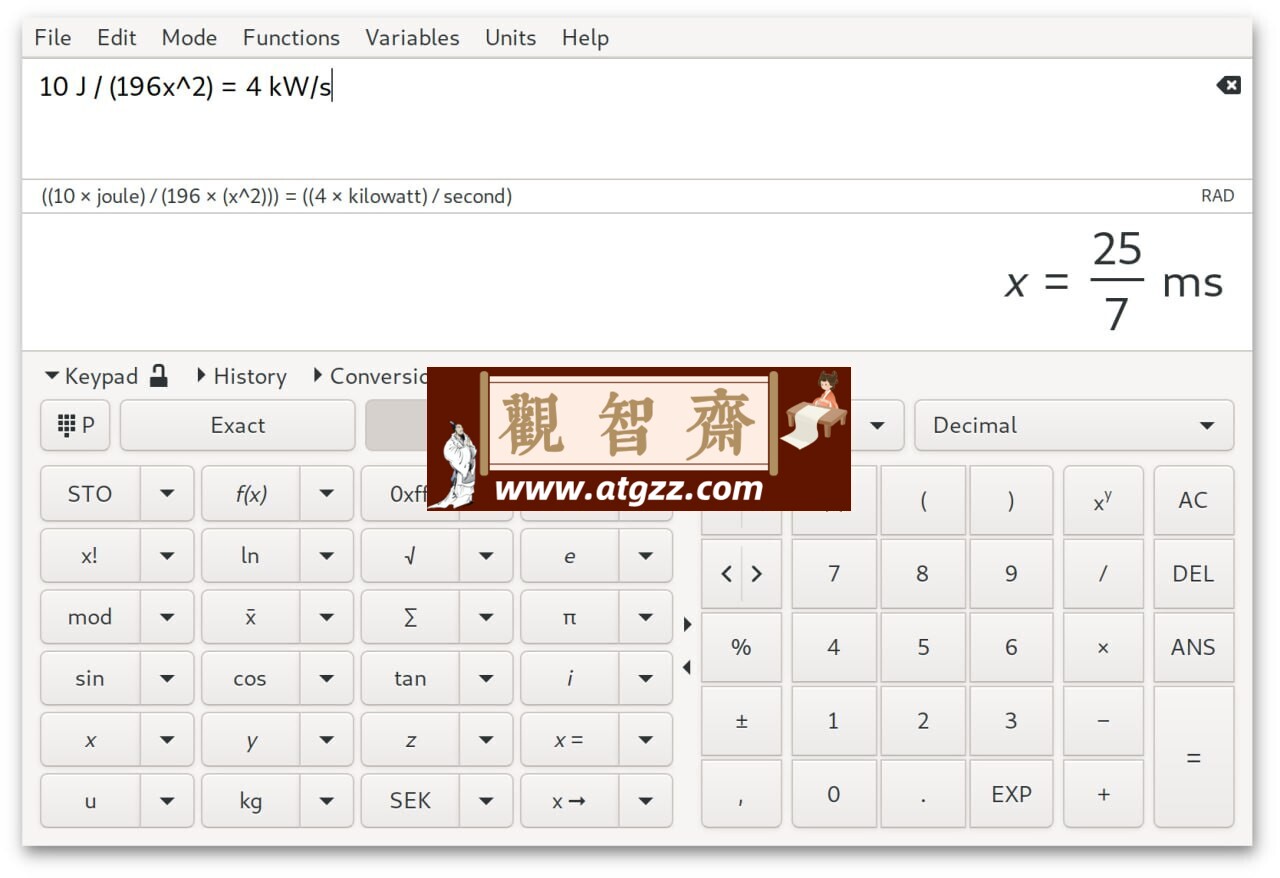Insert the pi constant key
The height and width of the screenshot is (878, 1280).
(570, 617)
